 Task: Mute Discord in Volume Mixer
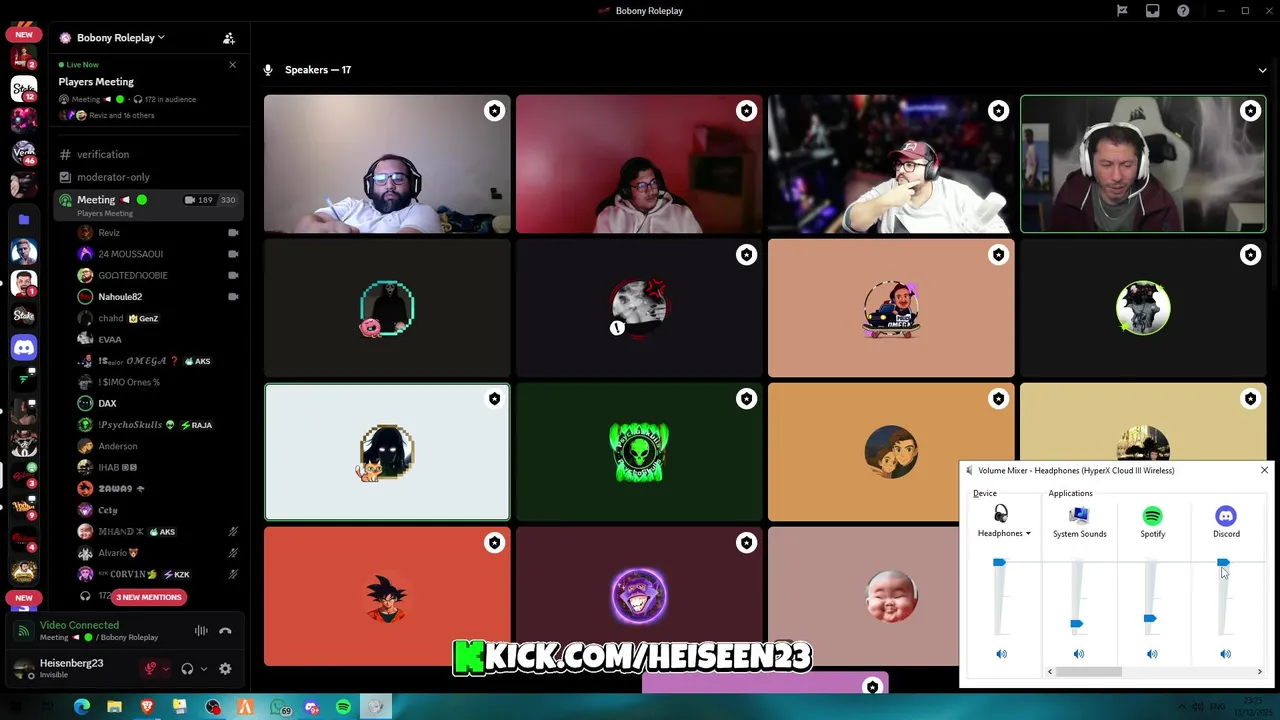(x=1226, y=654)
